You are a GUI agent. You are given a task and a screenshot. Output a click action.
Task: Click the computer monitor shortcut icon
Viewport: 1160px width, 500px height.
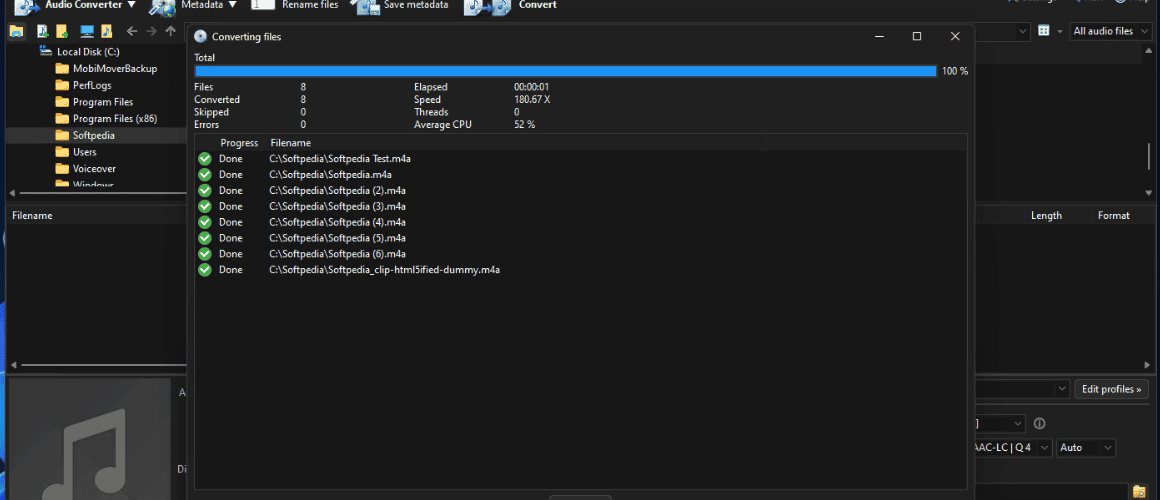(87, 31)
